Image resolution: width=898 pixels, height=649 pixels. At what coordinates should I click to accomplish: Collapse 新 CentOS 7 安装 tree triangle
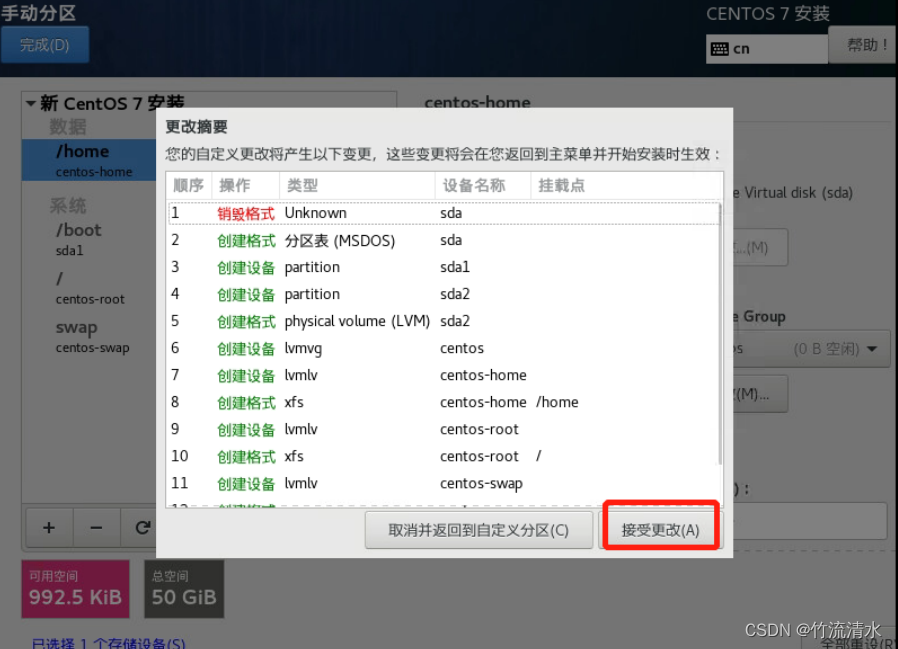30,104
